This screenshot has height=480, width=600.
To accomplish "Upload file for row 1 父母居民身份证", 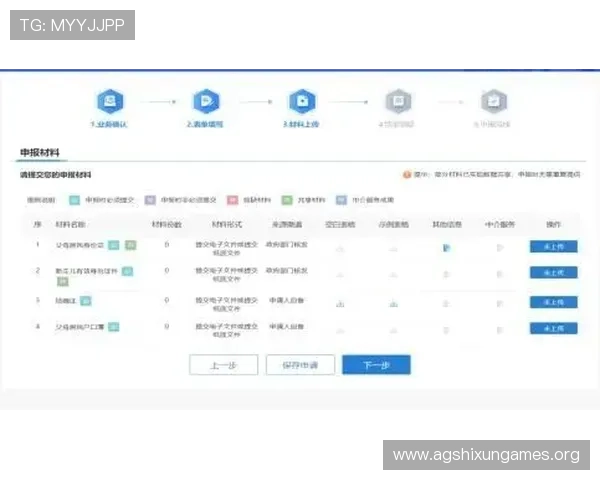I will [553, 247].
